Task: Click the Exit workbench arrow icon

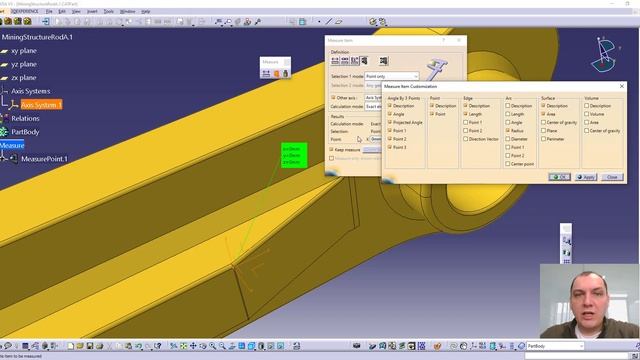Action: tap(45, 21)
